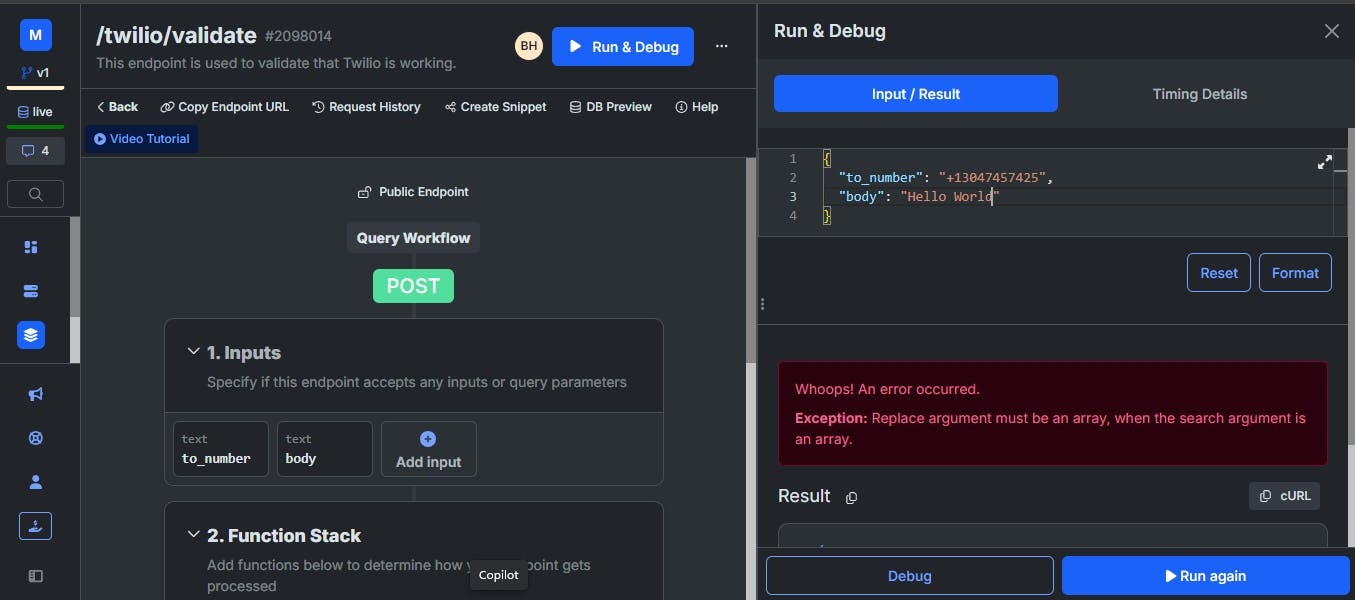Open the dashboard icon in left sidebar
1355x600 pixels.
(x=30, y=247)
